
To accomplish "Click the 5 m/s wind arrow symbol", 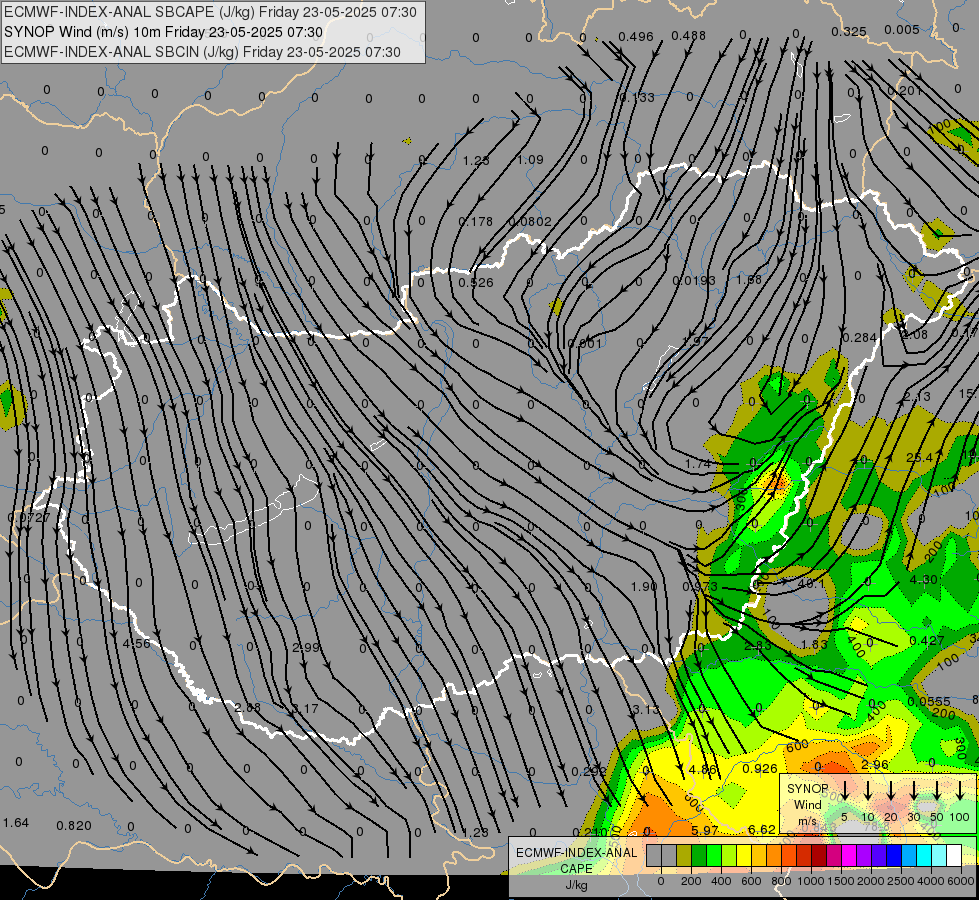I will click(845, 790).
